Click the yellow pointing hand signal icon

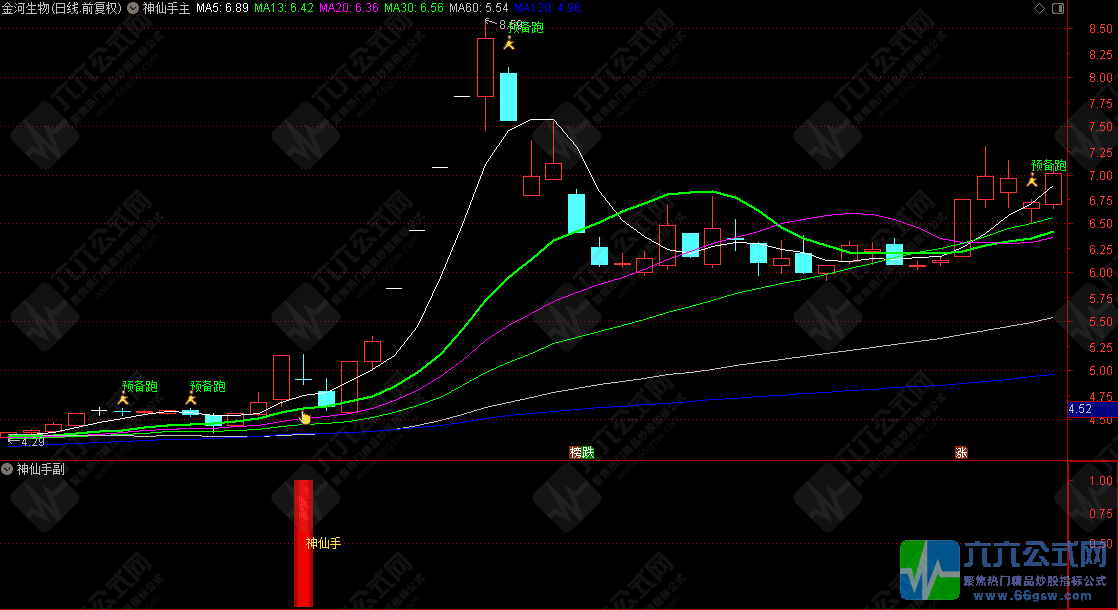pos(306,416)
